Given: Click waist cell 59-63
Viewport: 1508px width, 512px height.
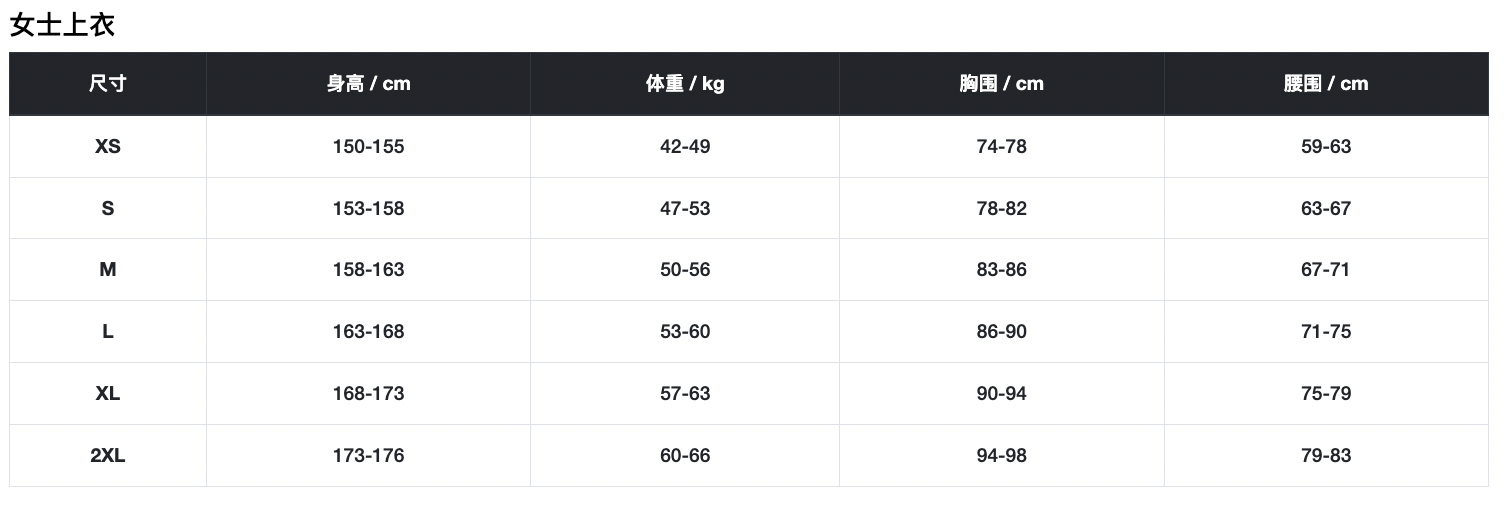Looking at the screenshot, I should [1326, 147].
